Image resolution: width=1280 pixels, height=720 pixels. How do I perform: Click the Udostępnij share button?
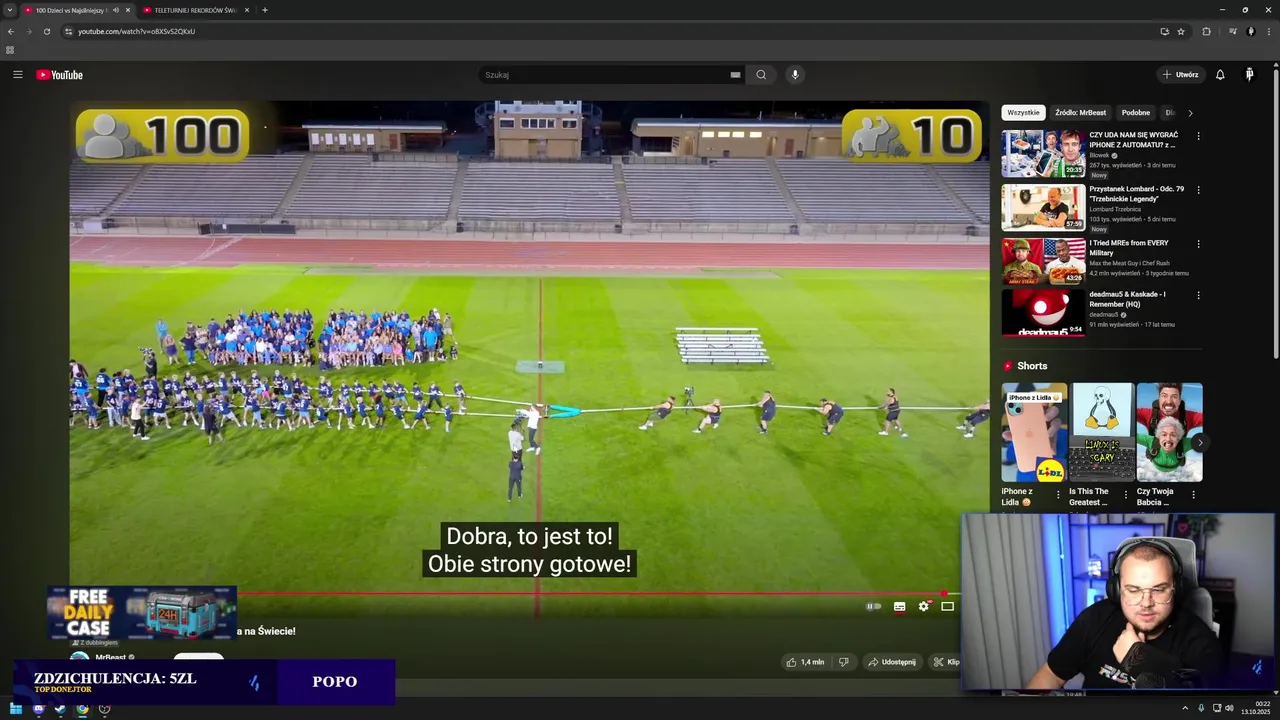click(x=892, y=662)
